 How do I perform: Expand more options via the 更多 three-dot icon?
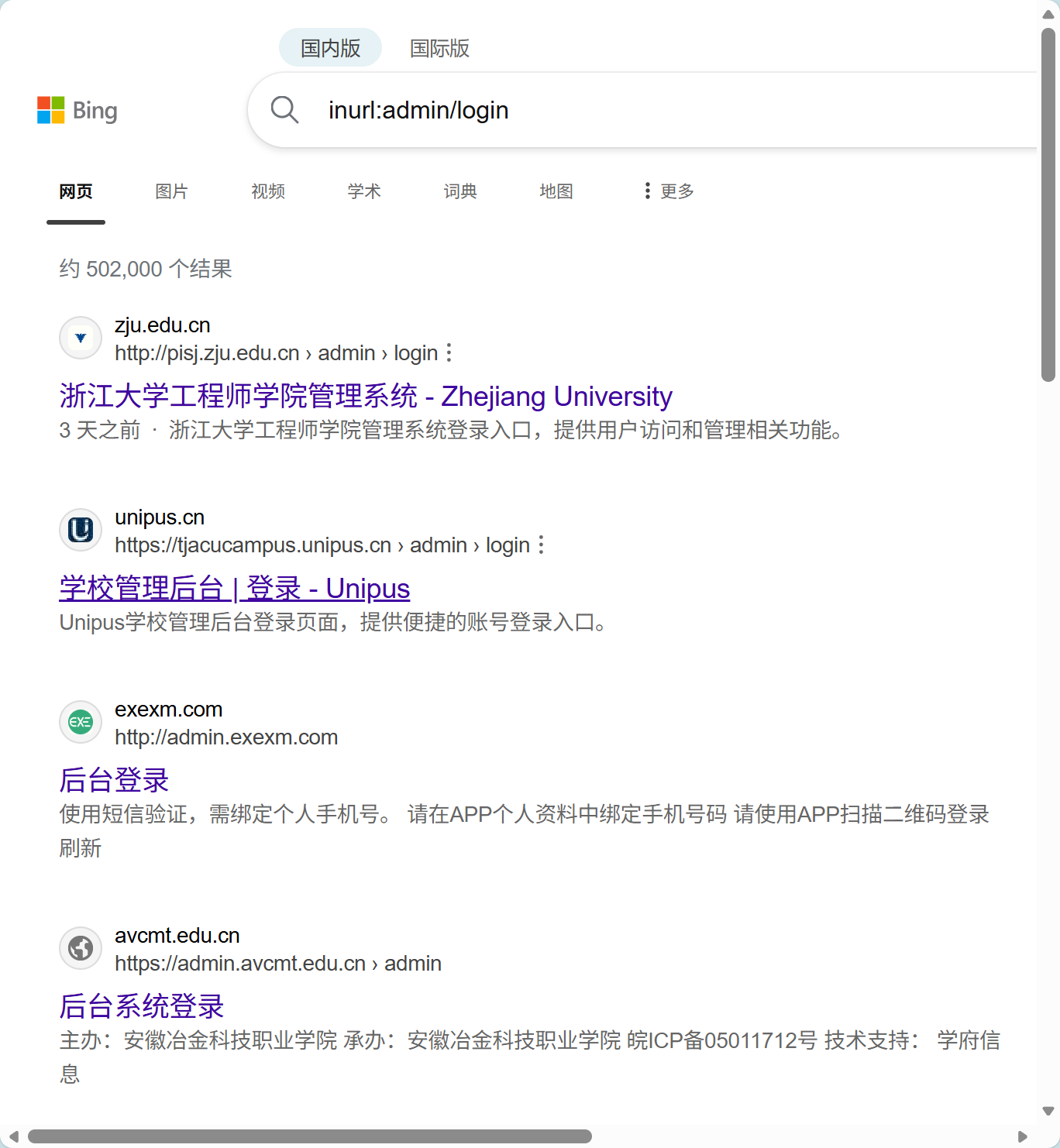click(648, 191)
